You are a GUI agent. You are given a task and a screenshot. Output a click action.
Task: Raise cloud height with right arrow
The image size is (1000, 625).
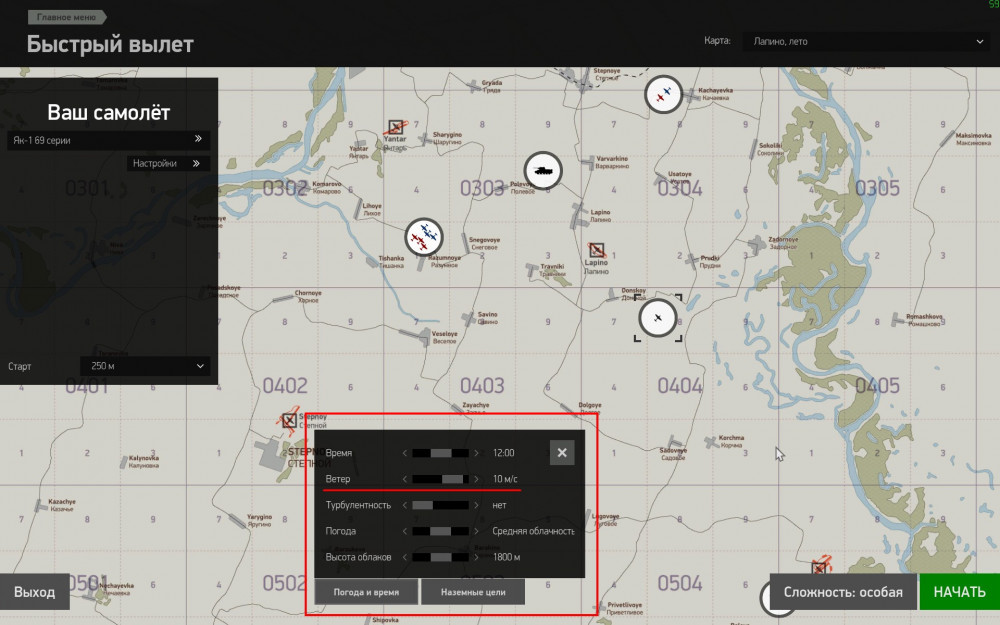476,557
